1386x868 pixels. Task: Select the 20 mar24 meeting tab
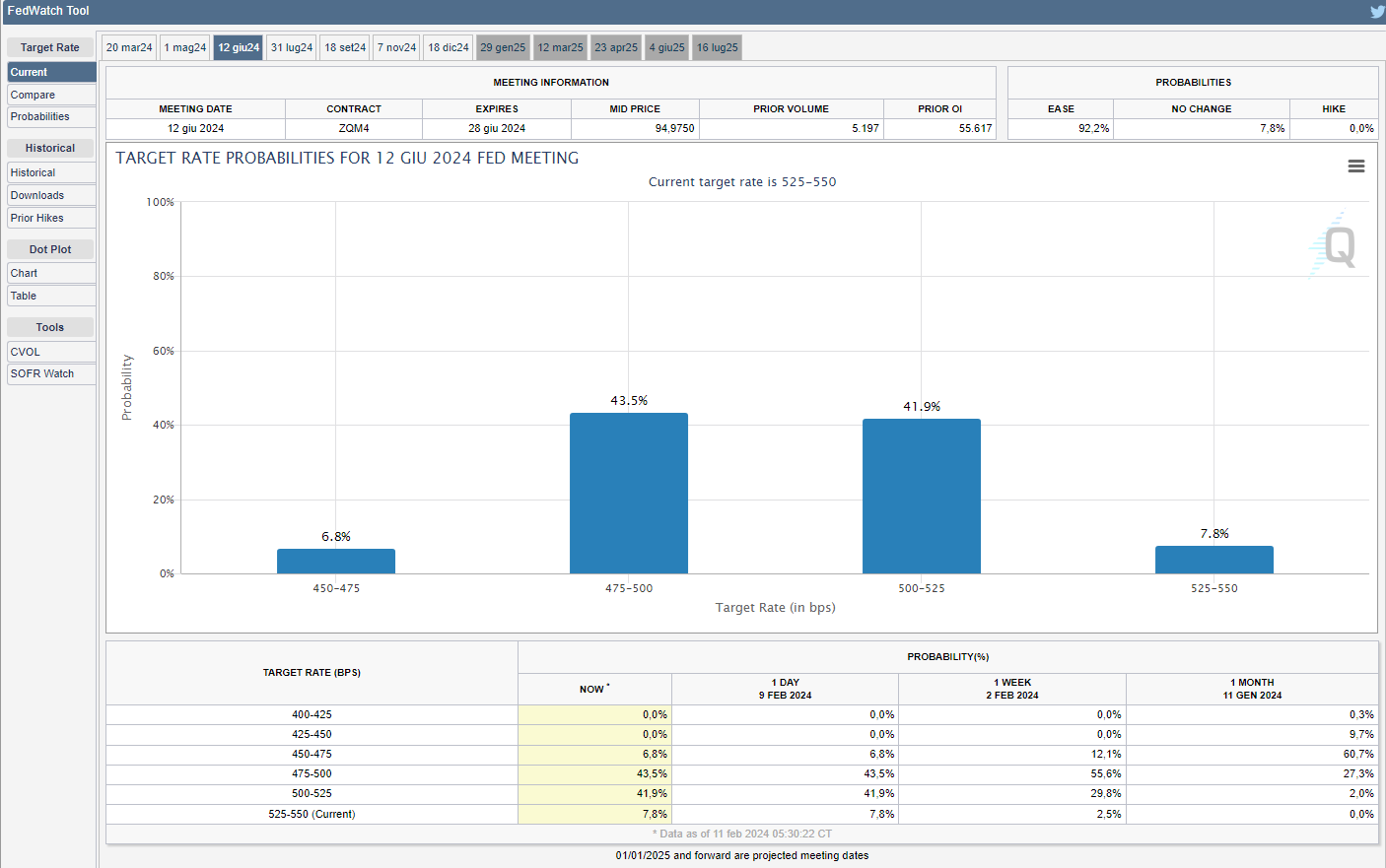129,47
